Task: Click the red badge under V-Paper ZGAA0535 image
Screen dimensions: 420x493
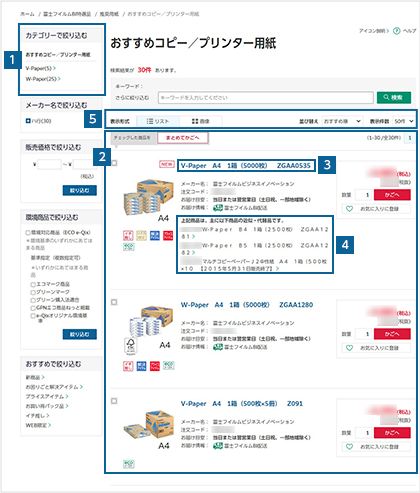Action: [168, 235]
